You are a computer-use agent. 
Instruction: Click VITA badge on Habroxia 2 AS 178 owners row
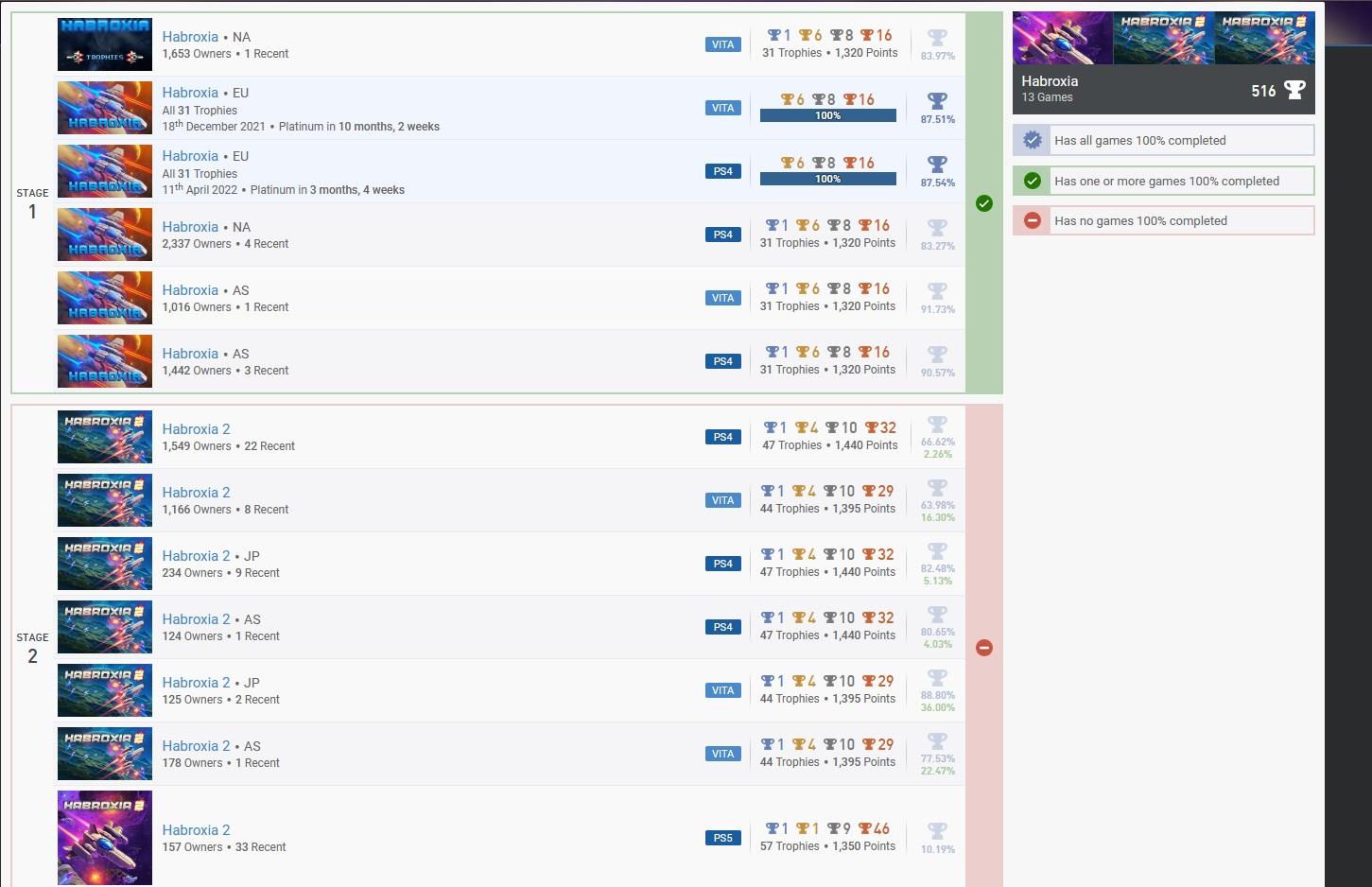723,754
